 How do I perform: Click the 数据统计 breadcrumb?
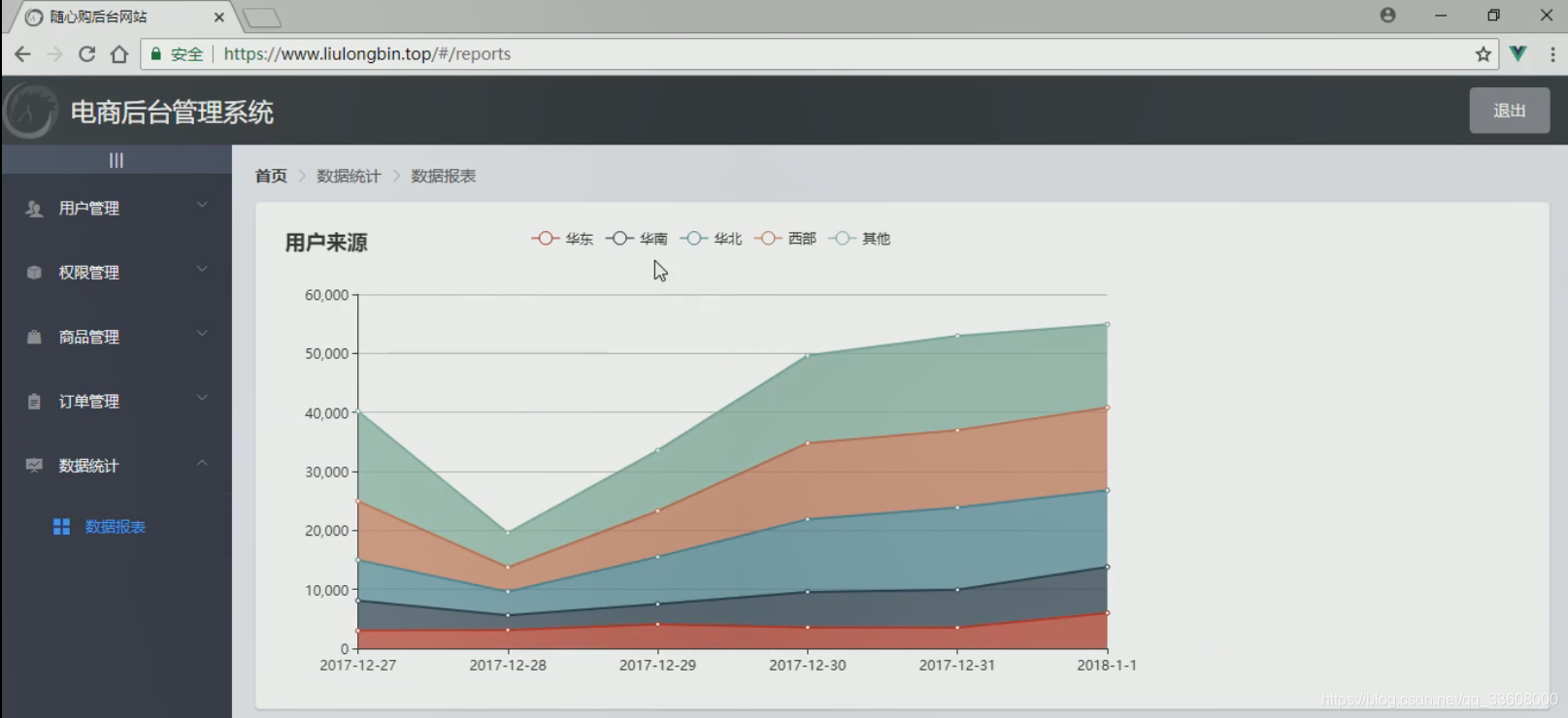(x=349, y=176)
